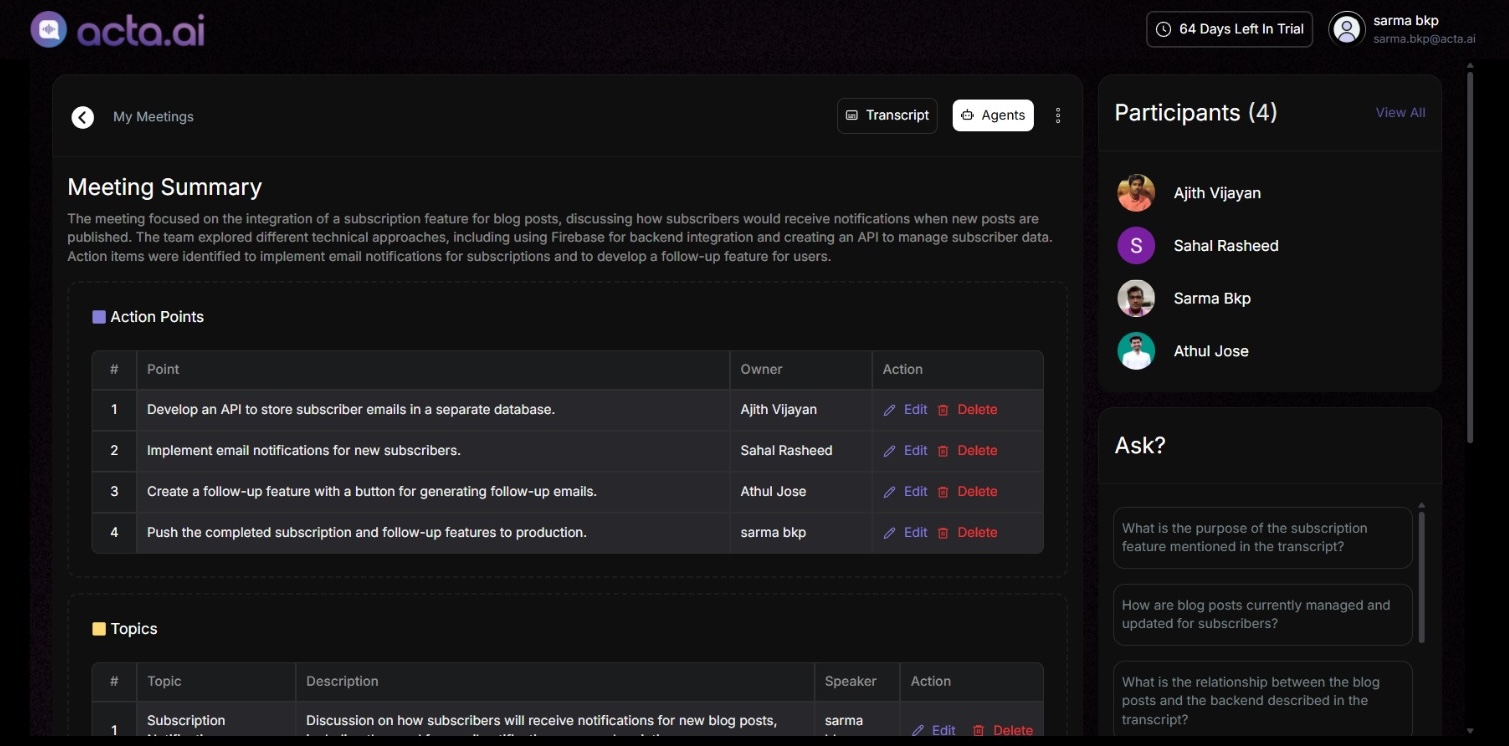The width and height of the screenshot is (1509, 746).
Task: Click the back arrow beside My Meetings
Action: click(x=83, y=117)
